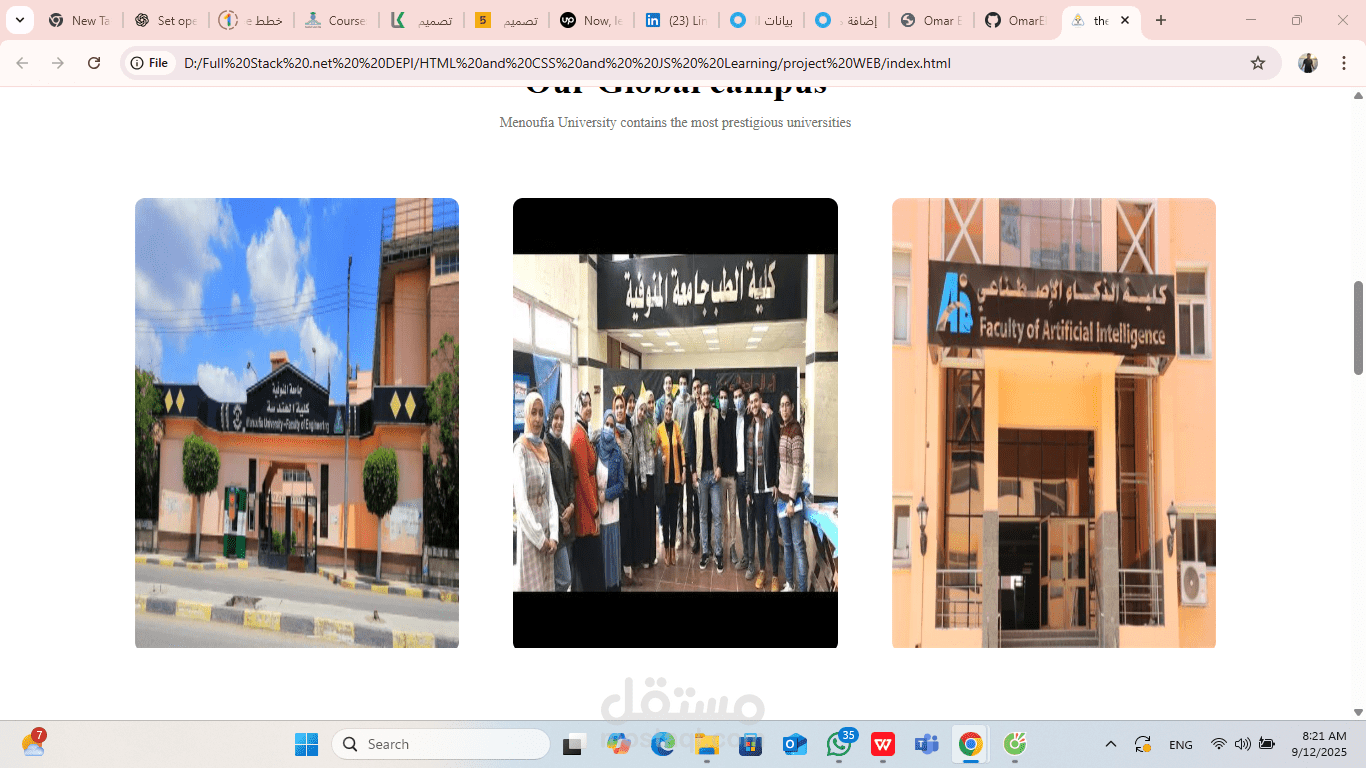Check battery status in tray
This screenshot has height=768, width=1366.
click(x=1266, y=744)
